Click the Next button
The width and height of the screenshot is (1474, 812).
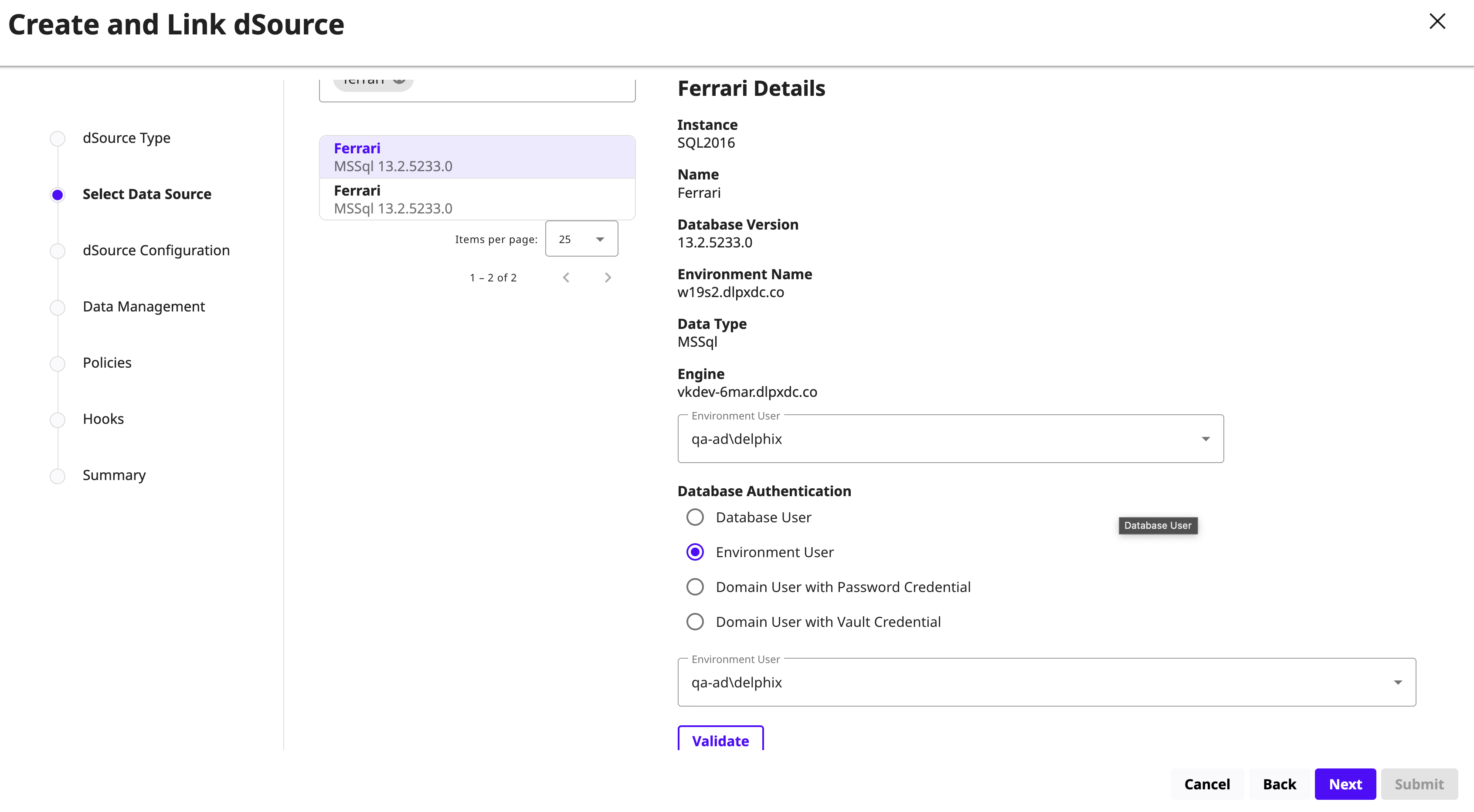tap(1345, 784)
